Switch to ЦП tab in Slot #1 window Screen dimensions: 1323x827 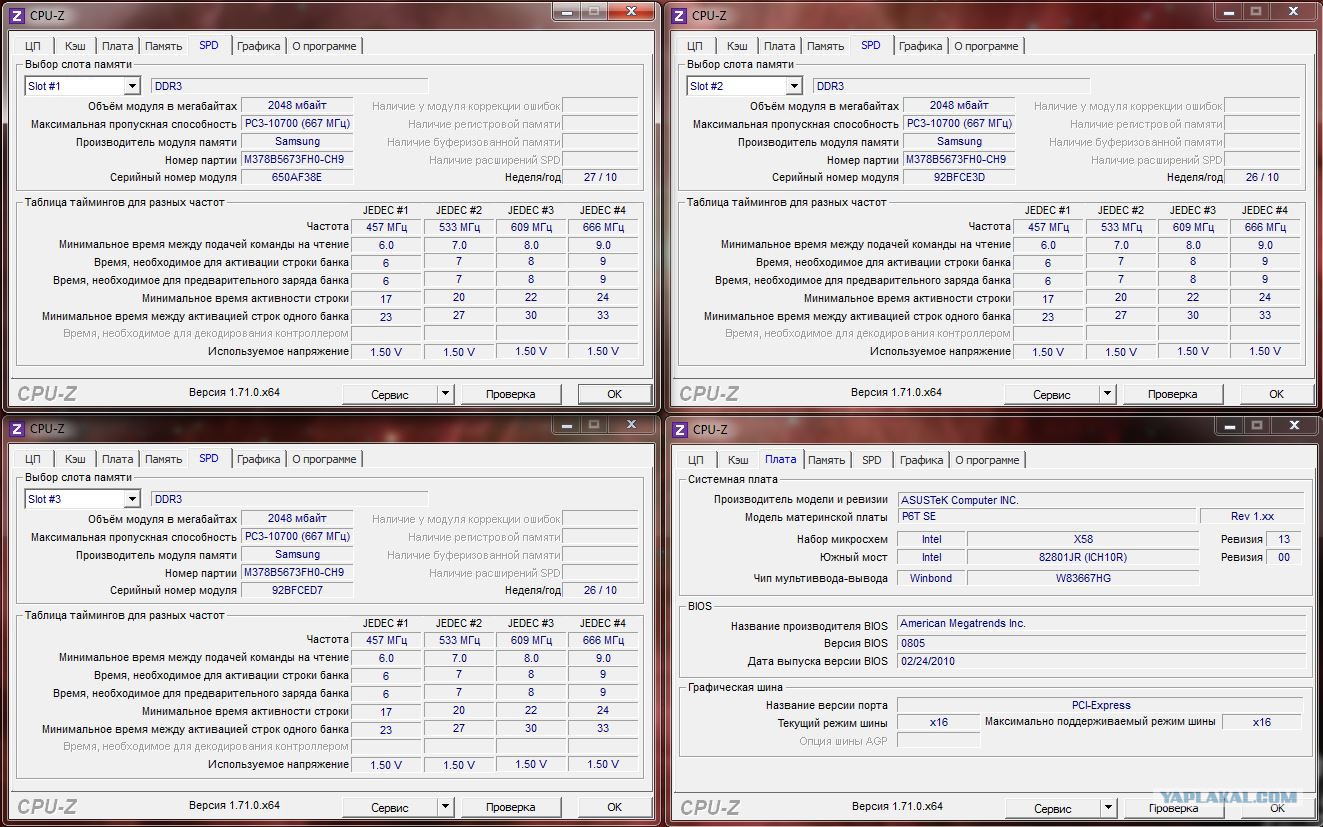[x=33, y=46]
